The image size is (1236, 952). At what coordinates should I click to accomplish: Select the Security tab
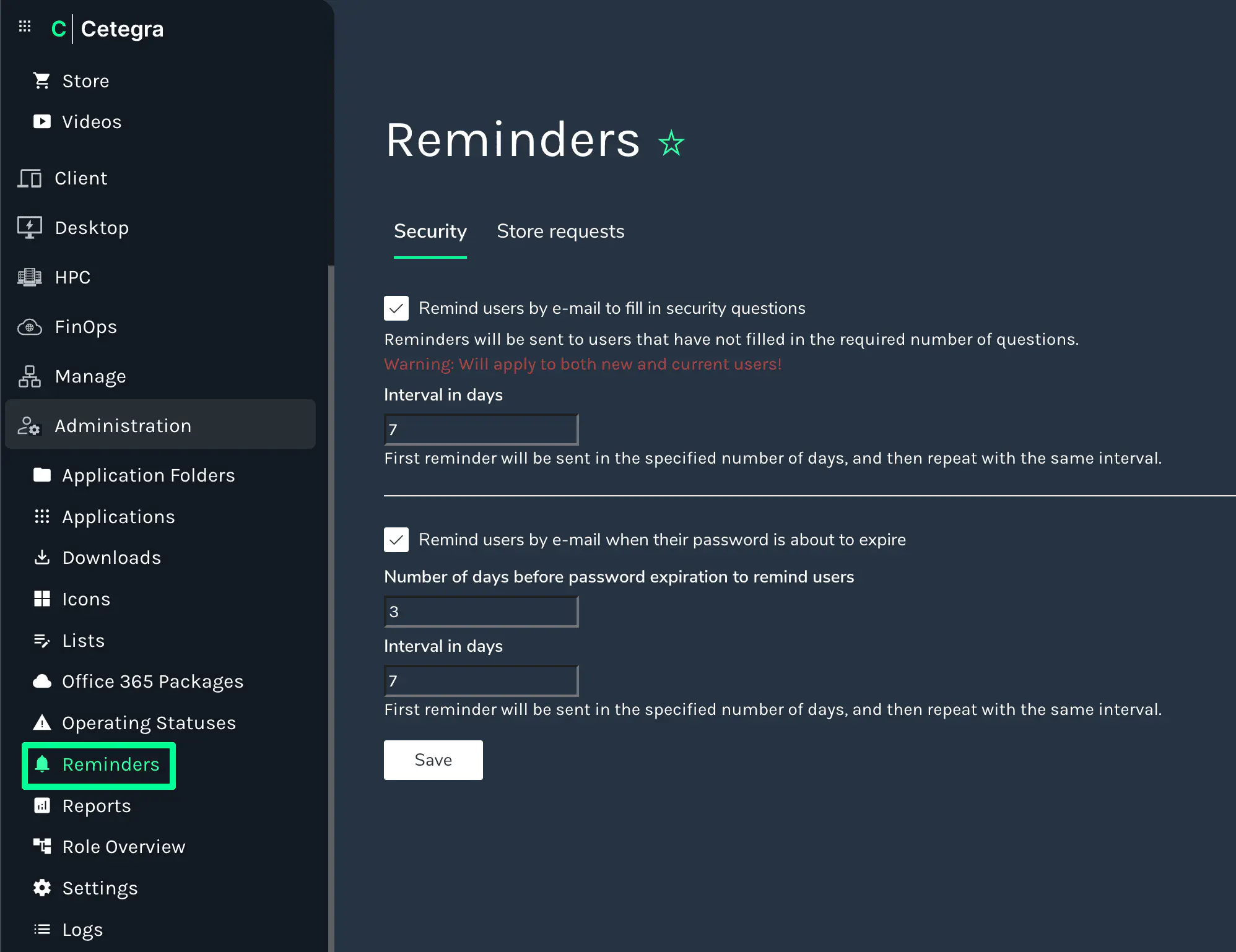[430, 232]
